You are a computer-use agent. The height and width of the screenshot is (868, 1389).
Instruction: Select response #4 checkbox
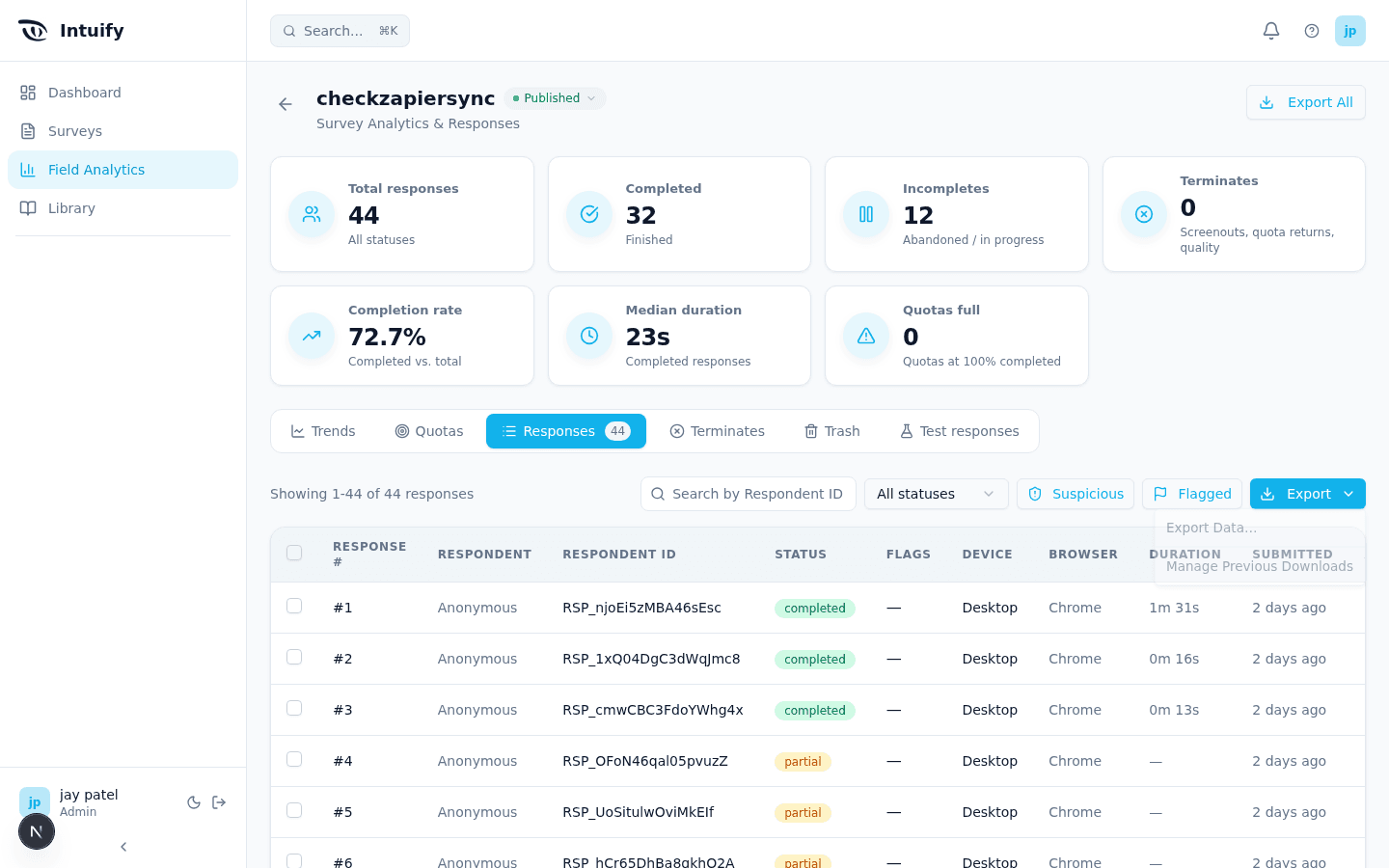[x=294, y=759]
